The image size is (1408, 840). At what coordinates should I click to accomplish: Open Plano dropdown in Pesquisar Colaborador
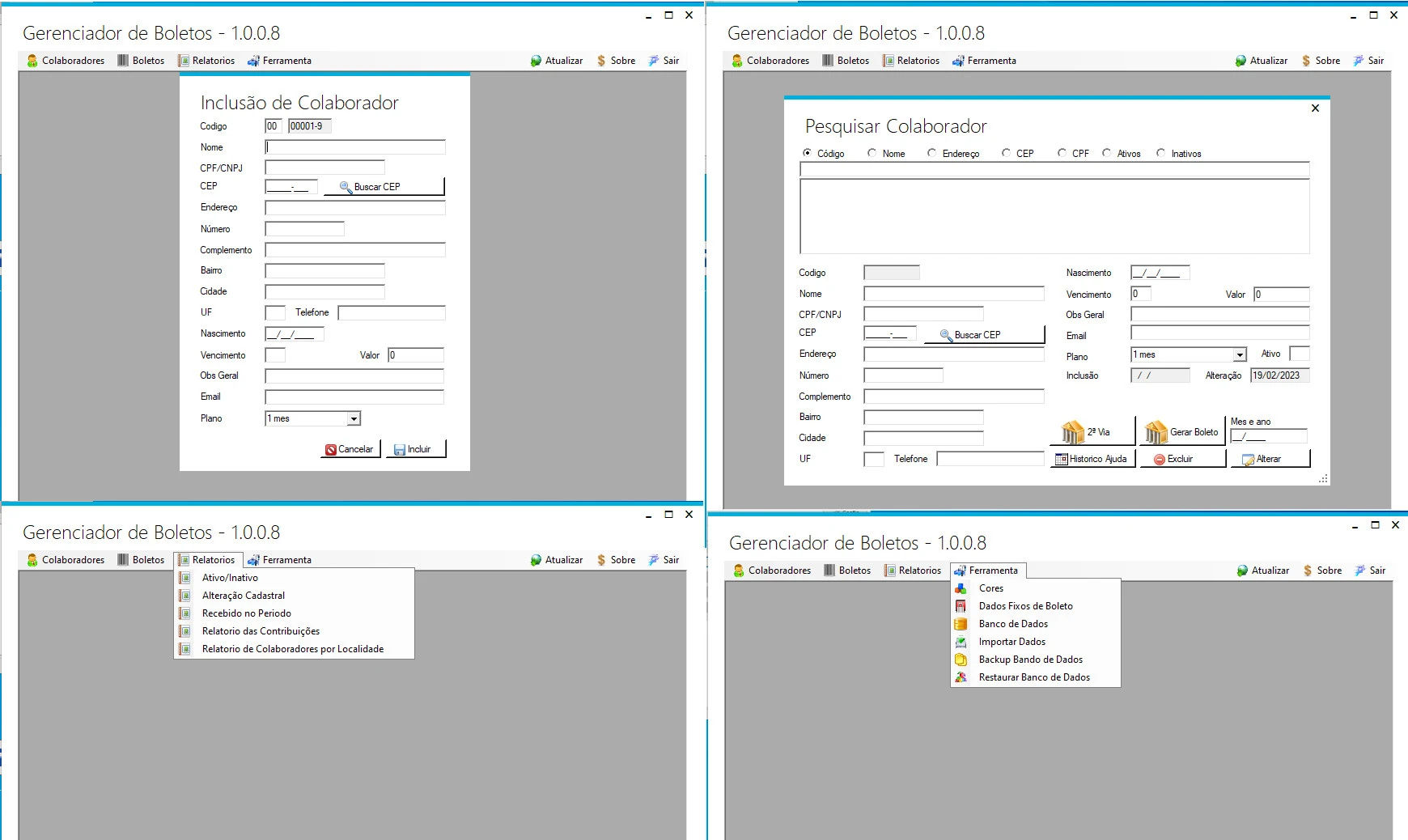(x=1240, y=354)
